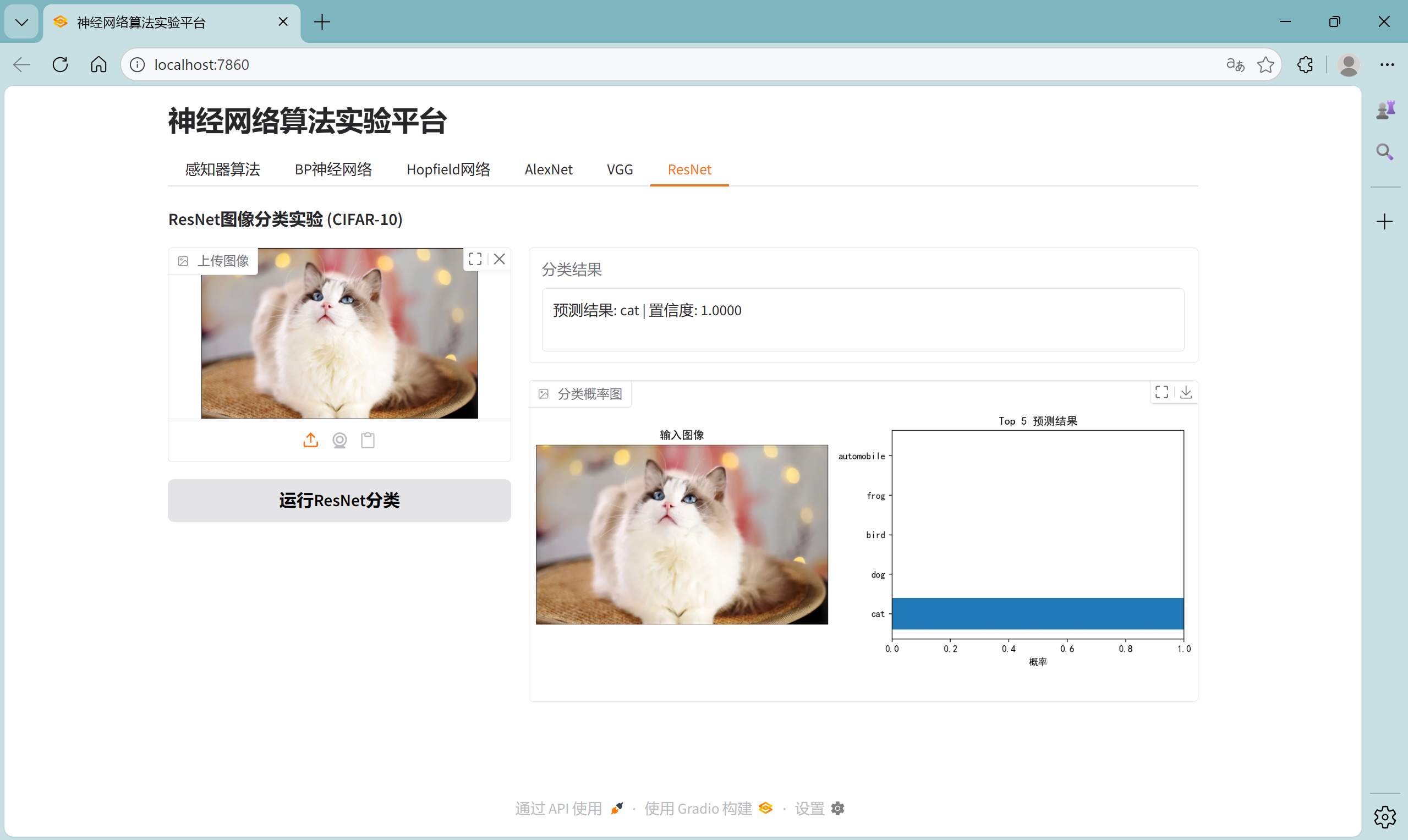Select the webcam capture icon
This screenshot has height=840, width=1408.
coord(339,440)
